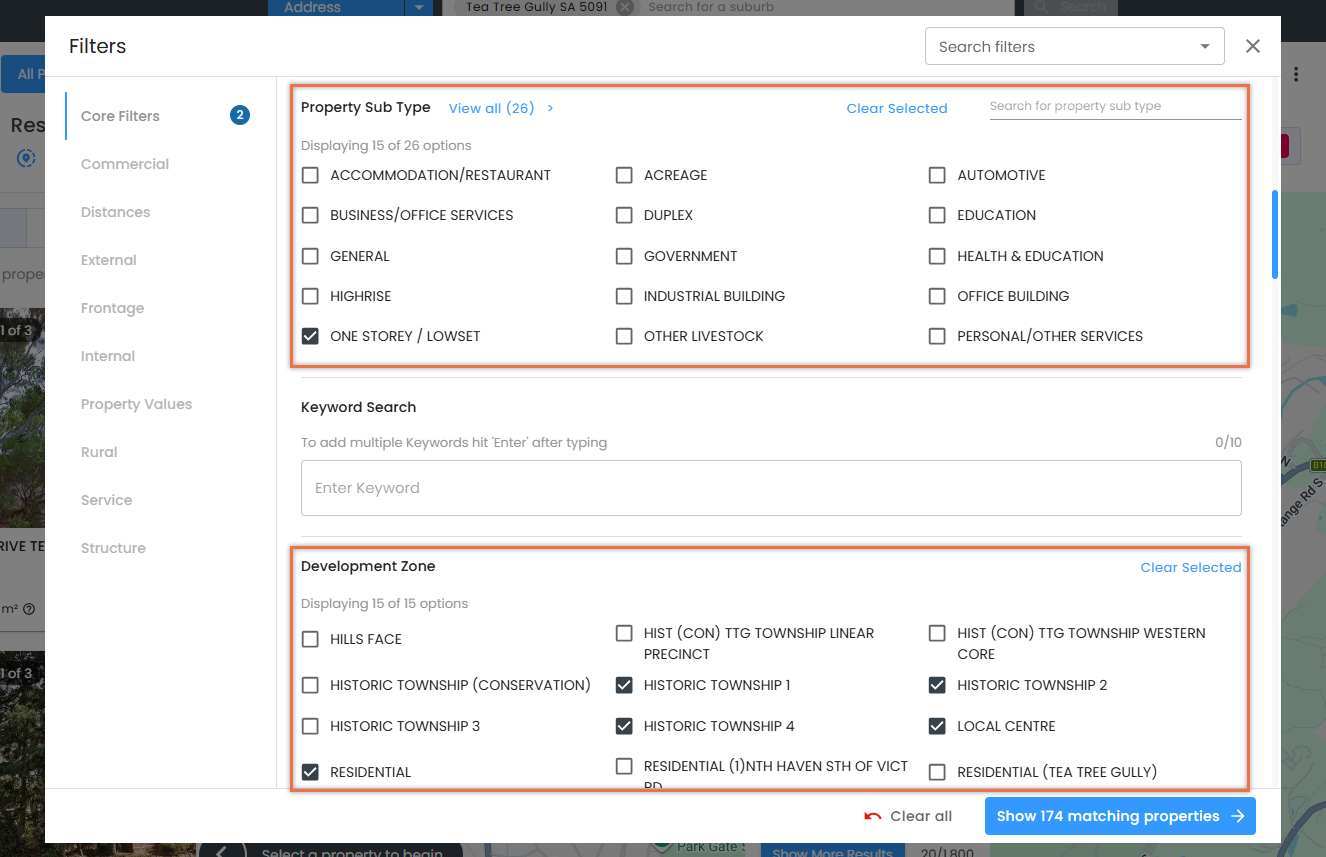Click the three-dot menu icon behind dialog

1296,74
